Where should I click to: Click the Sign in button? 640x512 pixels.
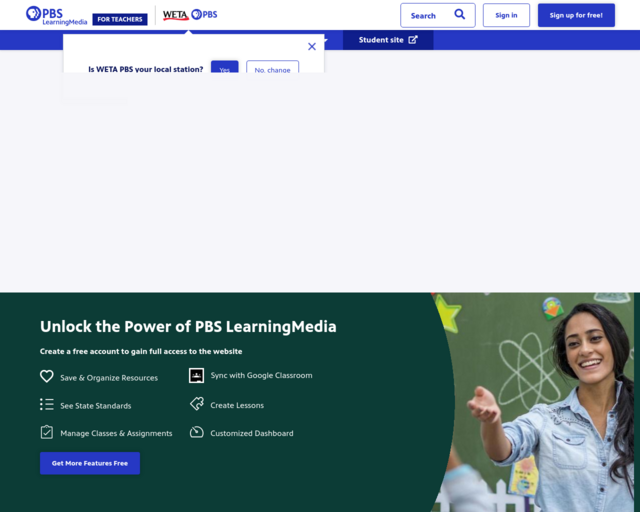(506, 15)
